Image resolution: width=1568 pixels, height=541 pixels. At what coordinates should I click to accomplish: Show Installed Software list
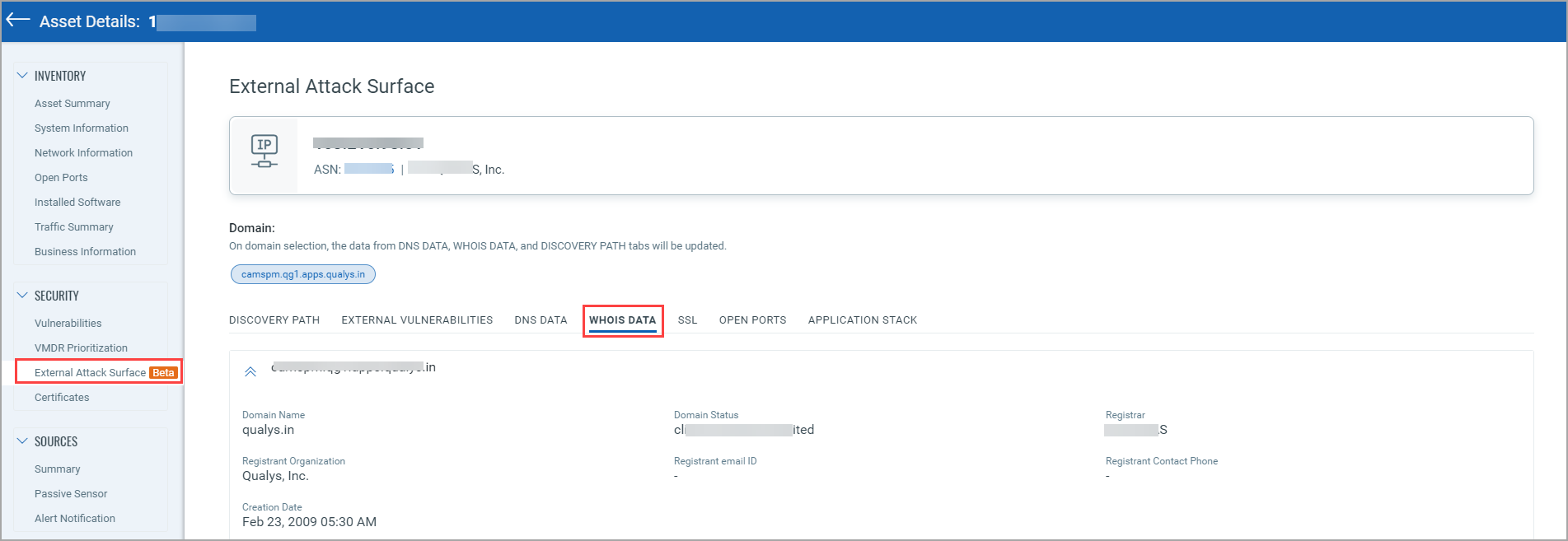click(77, 203)
